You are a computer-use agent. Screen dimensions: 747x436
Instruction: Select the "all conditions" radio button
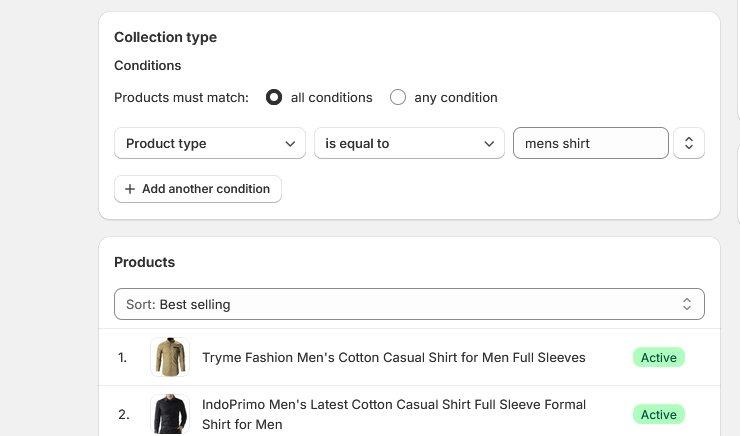(274, 97)
